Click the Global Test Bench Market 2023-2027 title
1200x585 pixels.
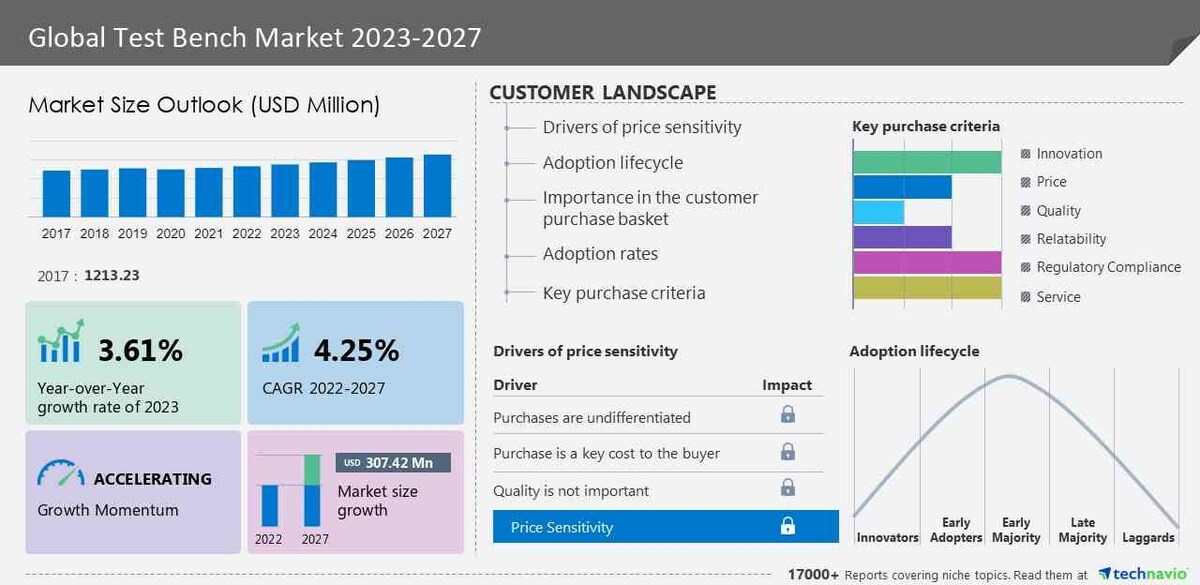[255, 37]
